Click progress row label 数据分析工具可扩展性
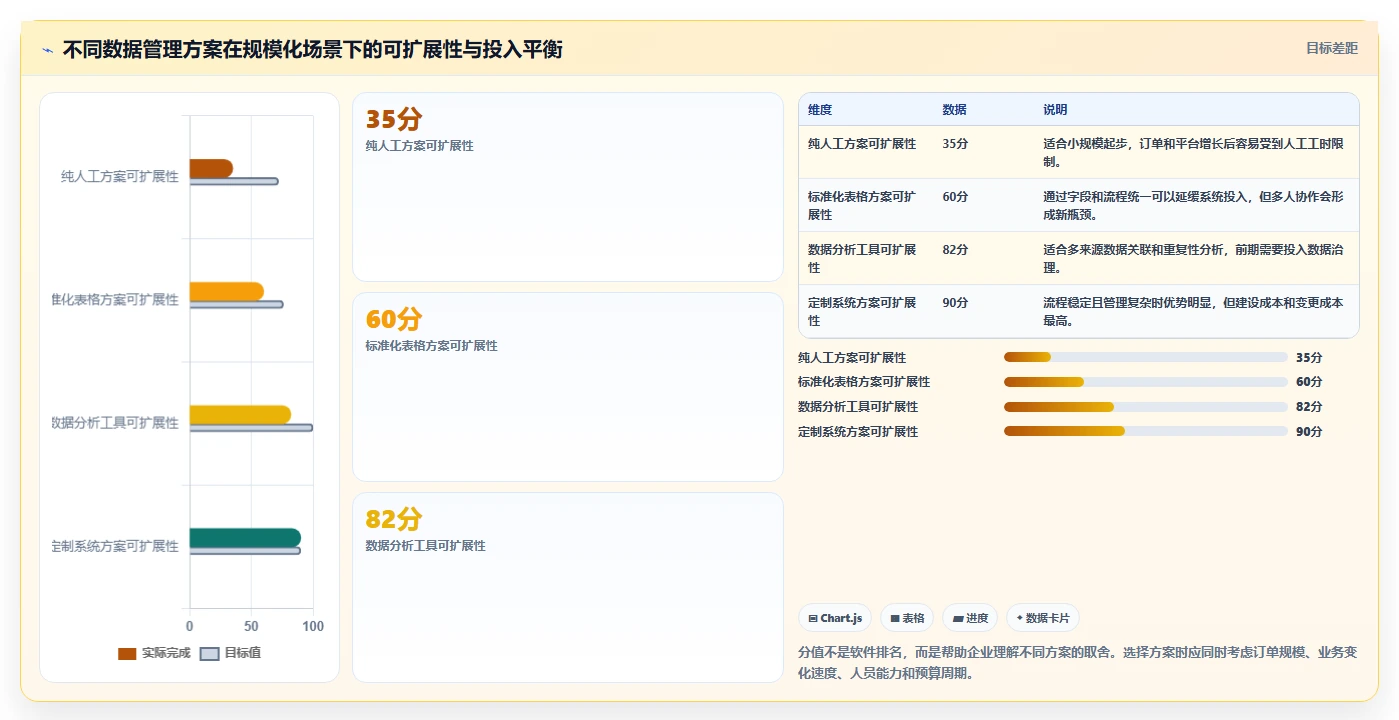This screenshot has width=1399, height=720. click(x=858, y=407)
